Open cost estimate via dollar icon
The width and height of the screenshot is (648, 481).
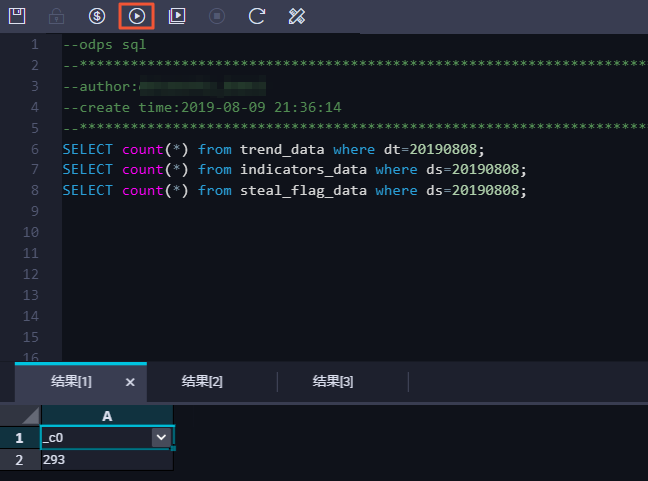coord(97,16)
